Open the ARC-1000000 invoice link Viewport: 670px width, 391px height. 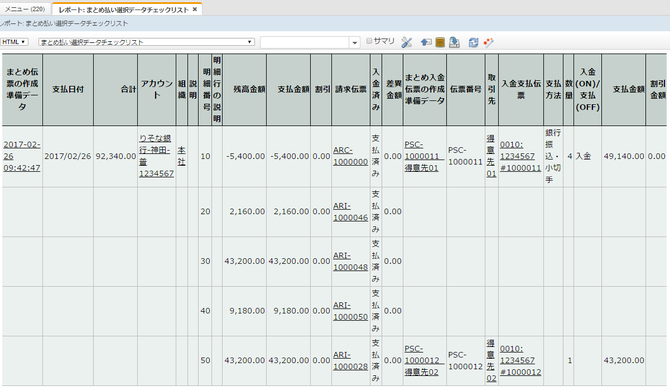[x=350, y=156]
